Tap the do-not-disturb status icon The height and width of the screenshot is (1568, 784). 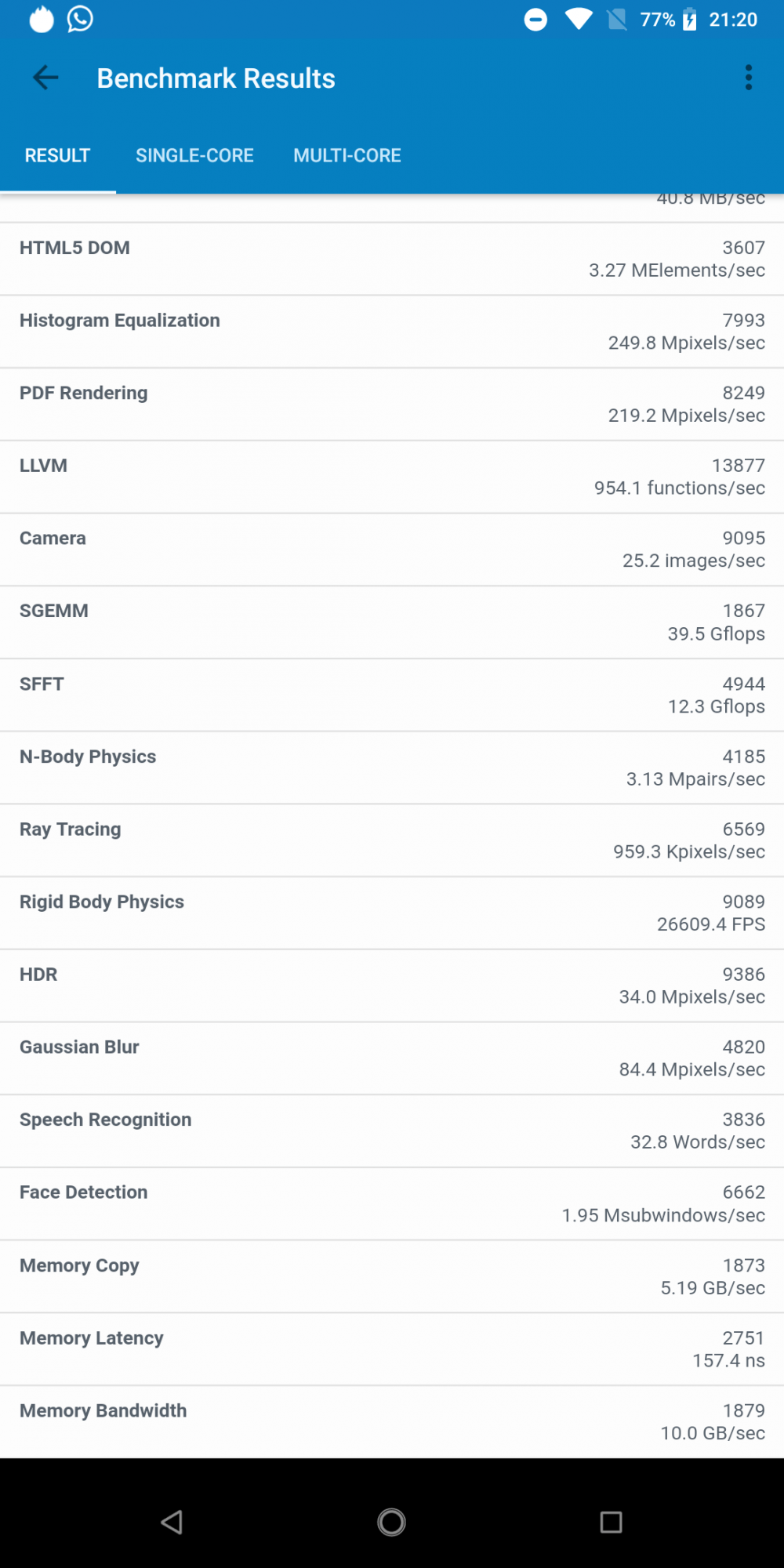pyautogui.click(x=535, y=20)
